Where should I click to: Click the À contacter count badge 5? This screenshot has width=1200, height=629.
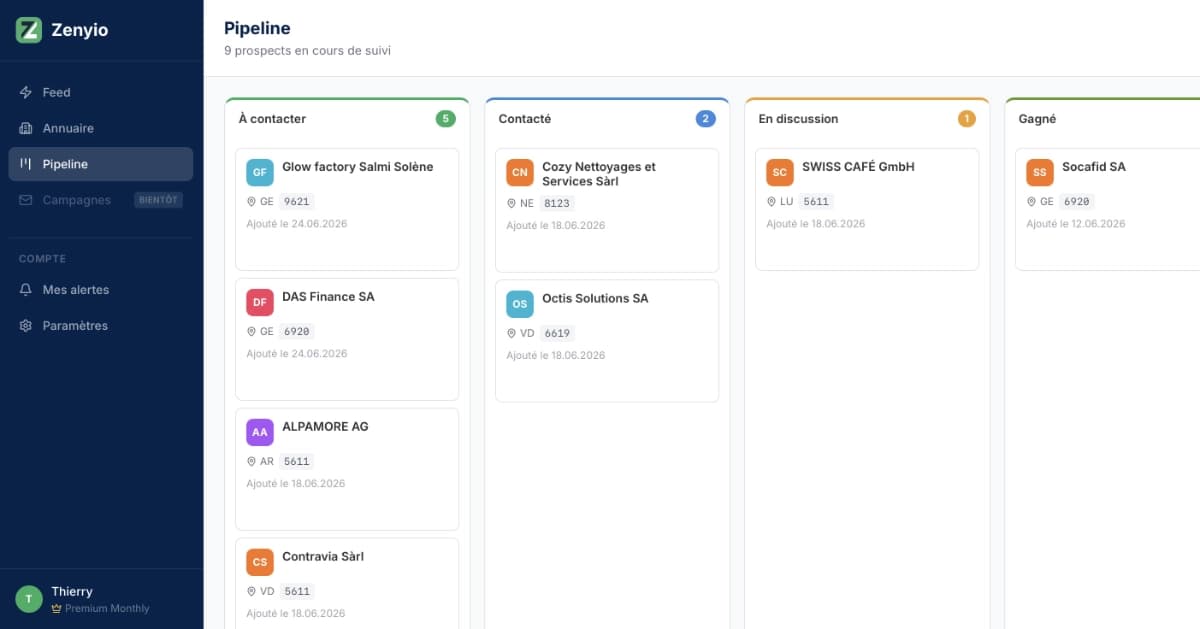pyautogui.click(x=446, y=119)
